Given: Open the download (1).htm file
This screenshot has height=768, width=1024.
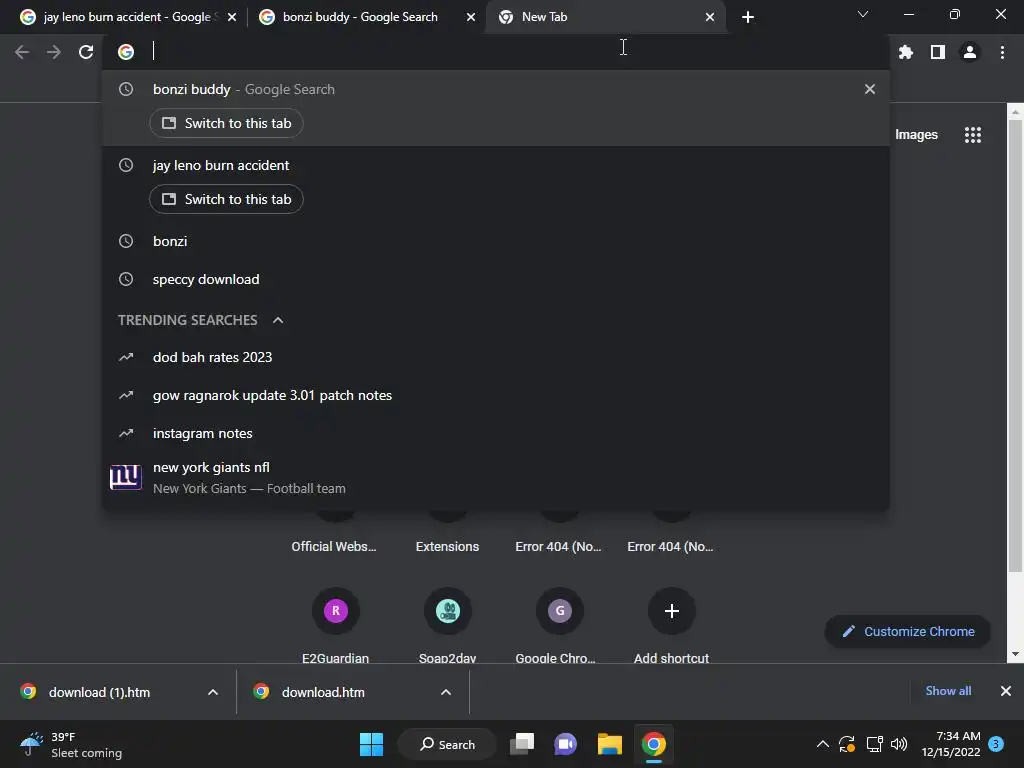Looking at the screenshot, I should (x=99, y=692).
